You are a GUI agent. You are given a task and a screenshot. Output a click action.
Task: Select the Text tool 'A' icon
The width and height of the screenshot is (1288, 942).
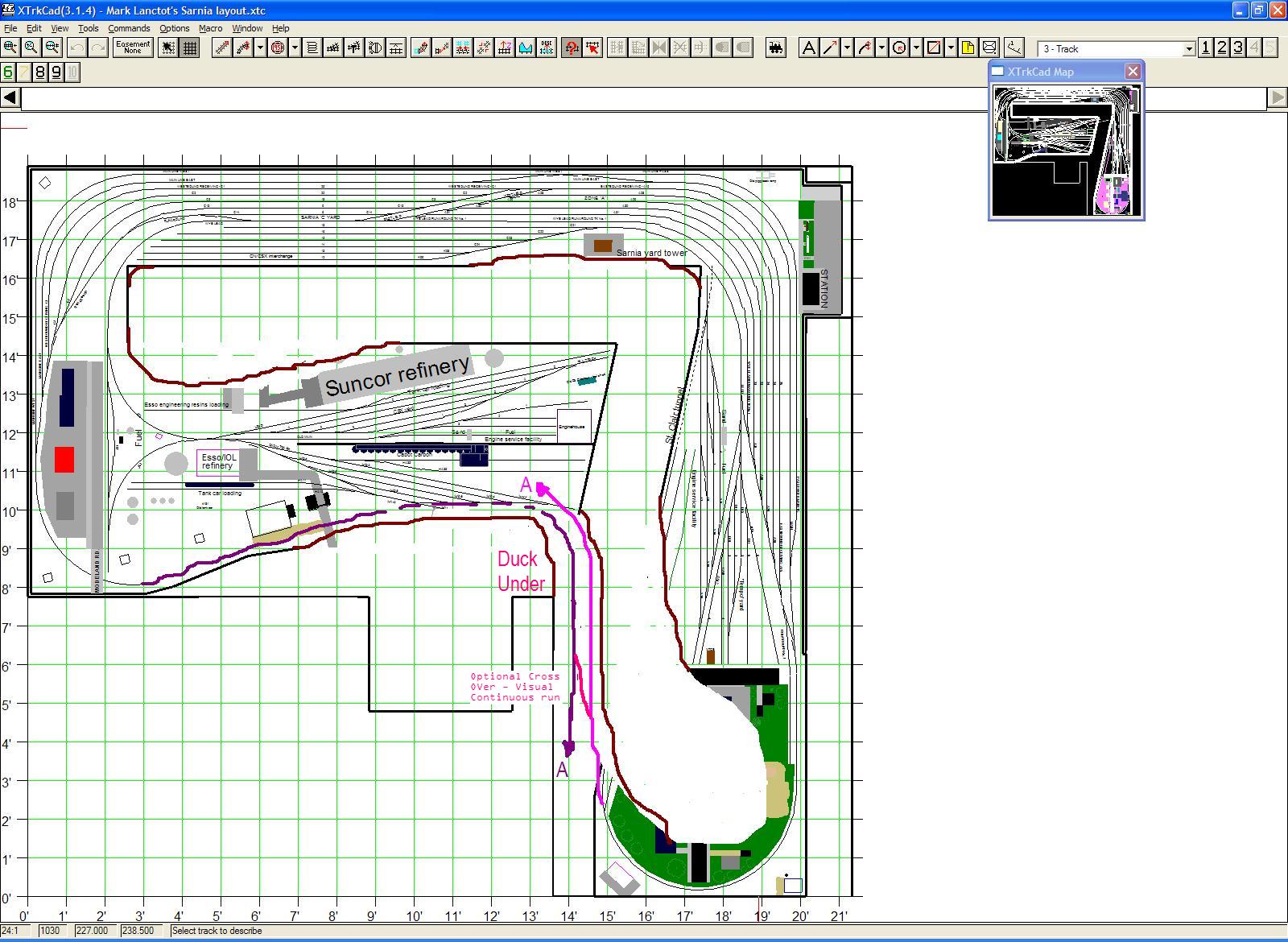(808, 48)
